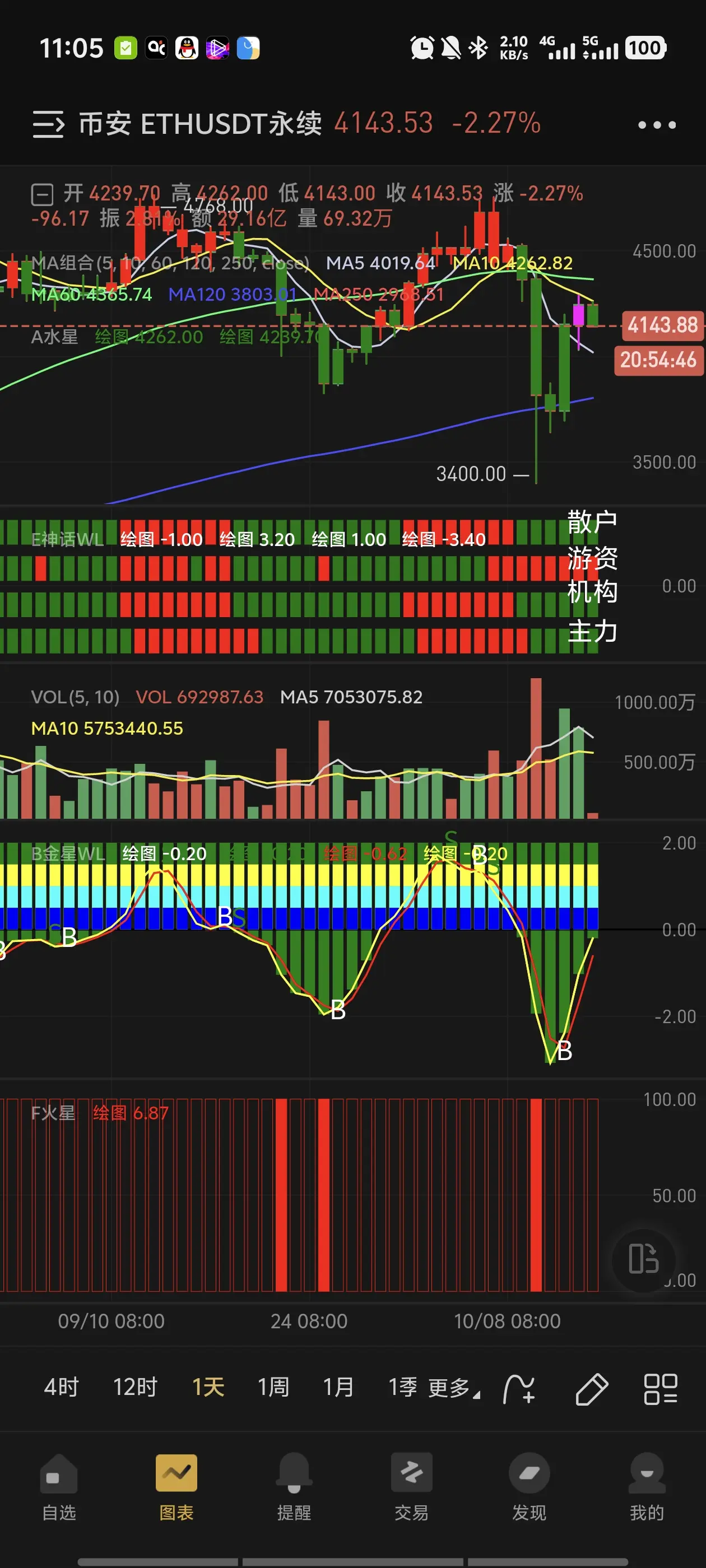Tap the battery 100 indicator
This screenshot has width=706, height=1568.
click(x=645, y=48)
